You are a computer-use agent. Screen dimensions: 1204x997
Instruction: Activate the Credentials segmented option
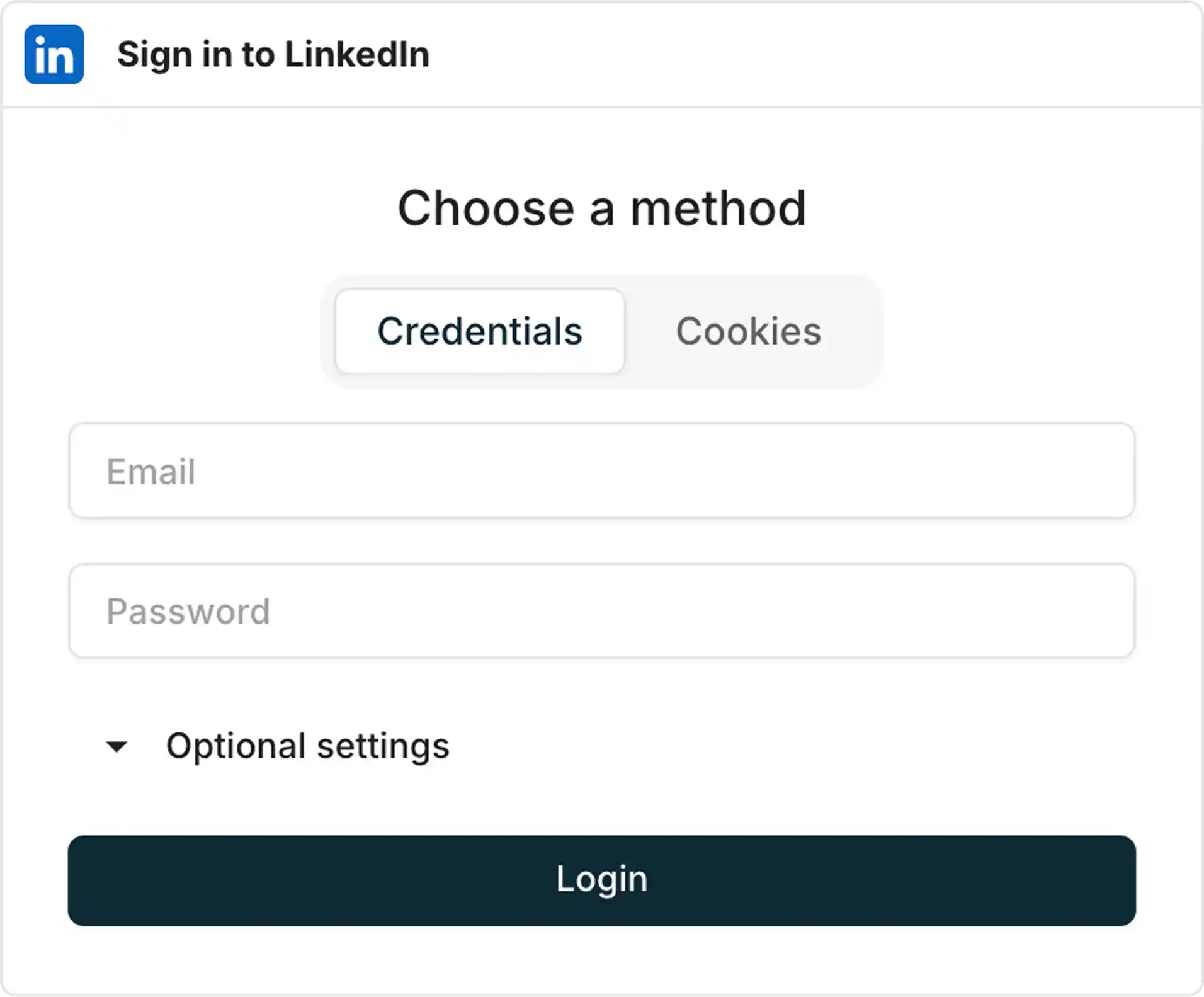pos(479,331)
